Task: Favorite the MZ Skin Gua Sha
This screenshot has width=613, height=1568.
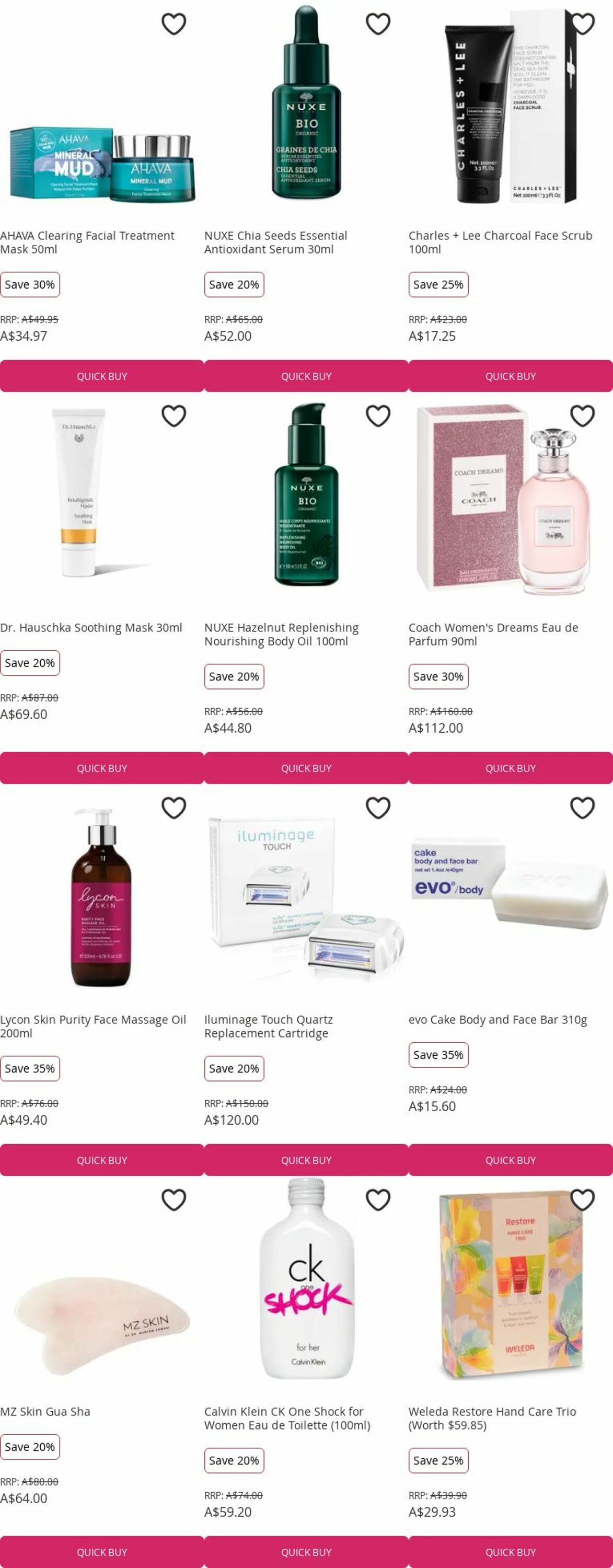Action: (x=174, y=1201)
